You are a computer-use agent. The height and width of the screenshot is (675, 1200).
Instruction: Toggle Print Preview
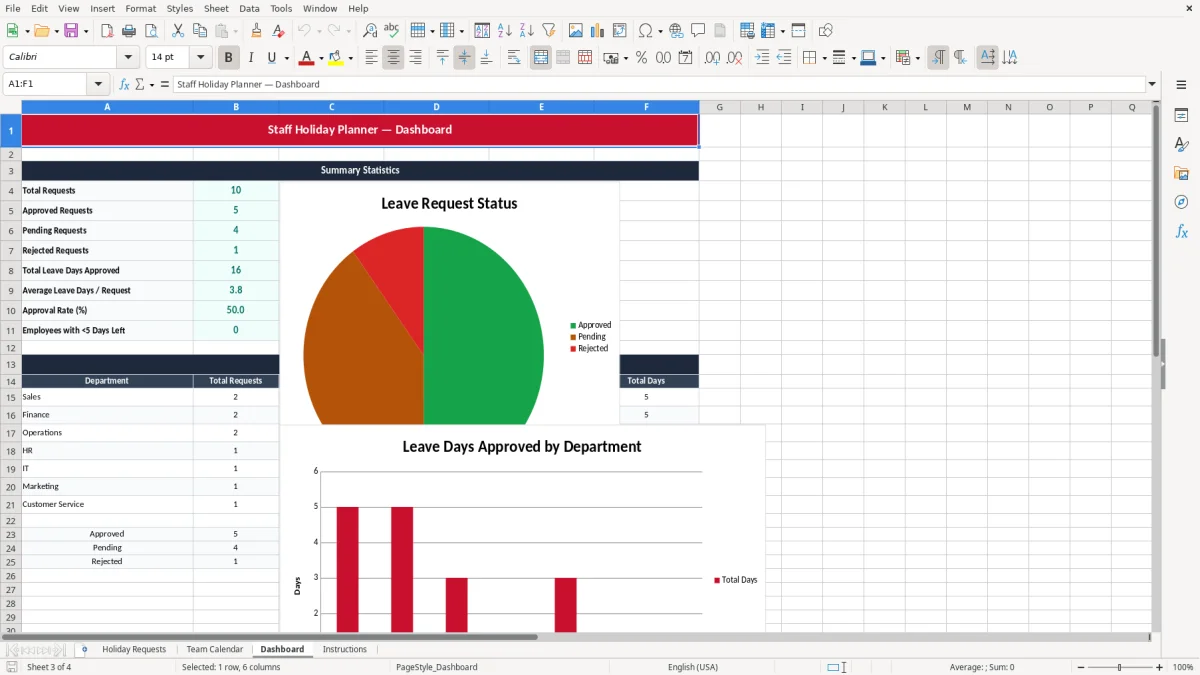coord(151,31)
